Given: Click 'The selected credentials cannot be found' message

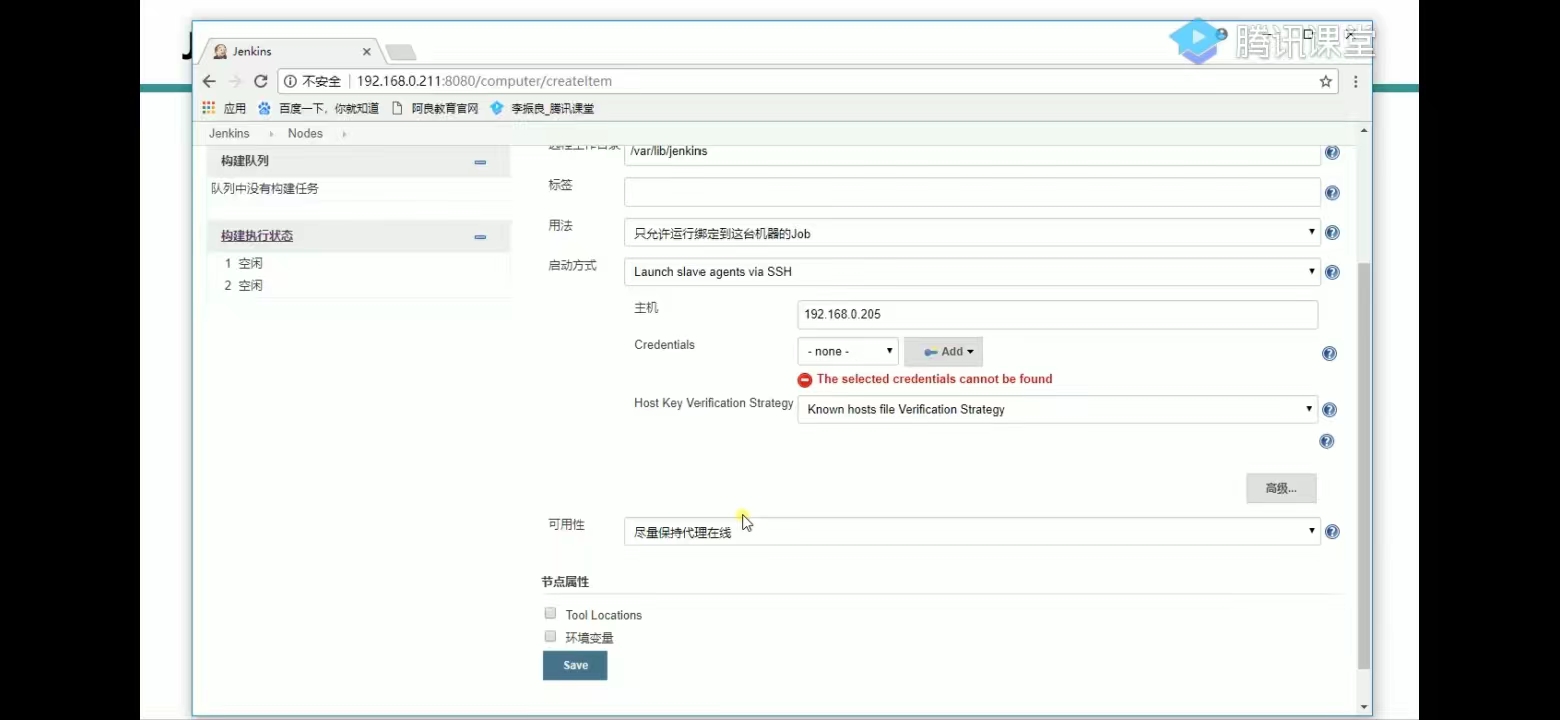Looking at the screenshot, I should pyautogui.click(x=934, y=379).
